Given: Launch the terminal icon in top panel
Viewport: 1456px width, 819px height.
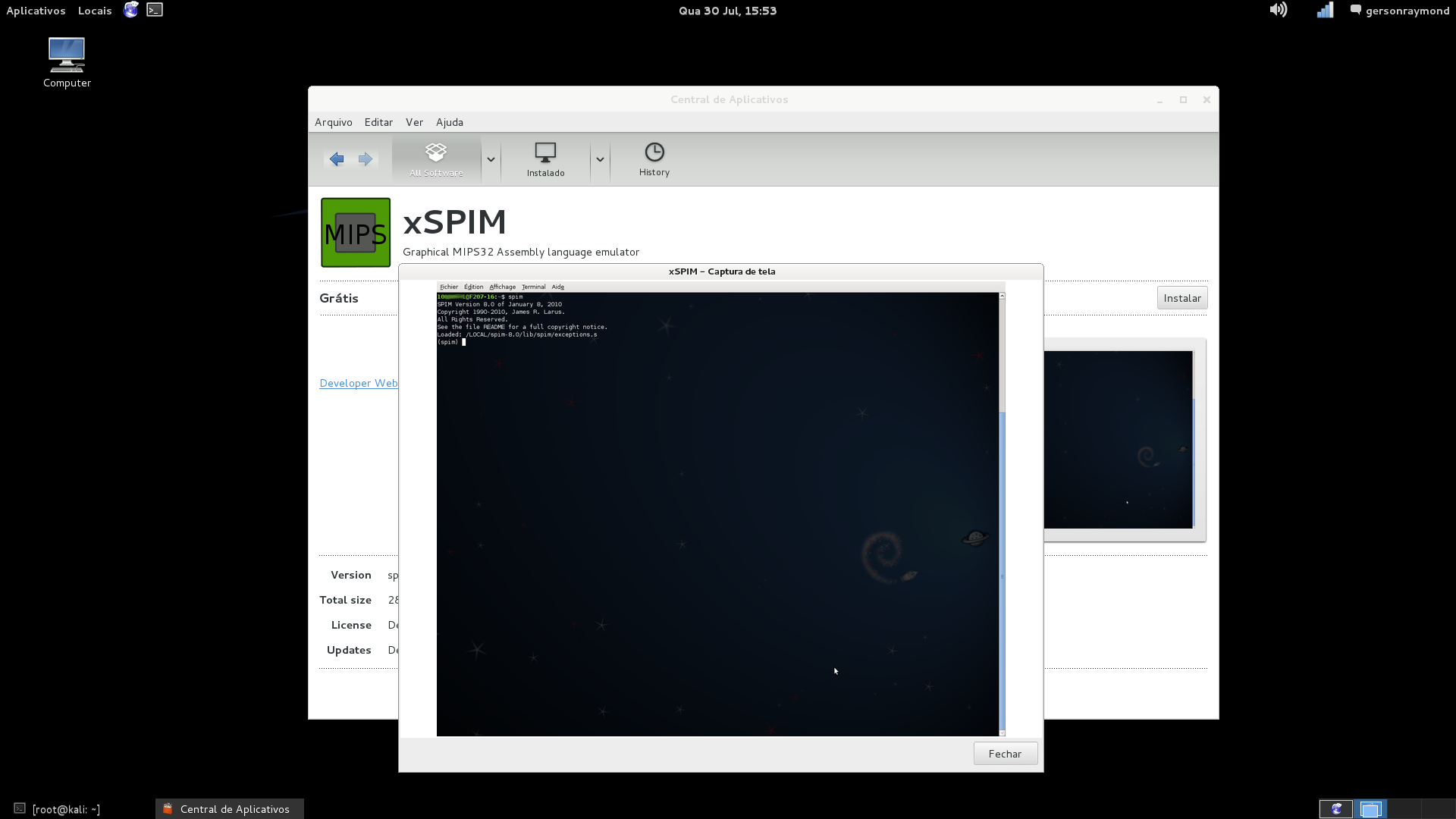Looking at the screenshot, I should [x=155, y=10].
